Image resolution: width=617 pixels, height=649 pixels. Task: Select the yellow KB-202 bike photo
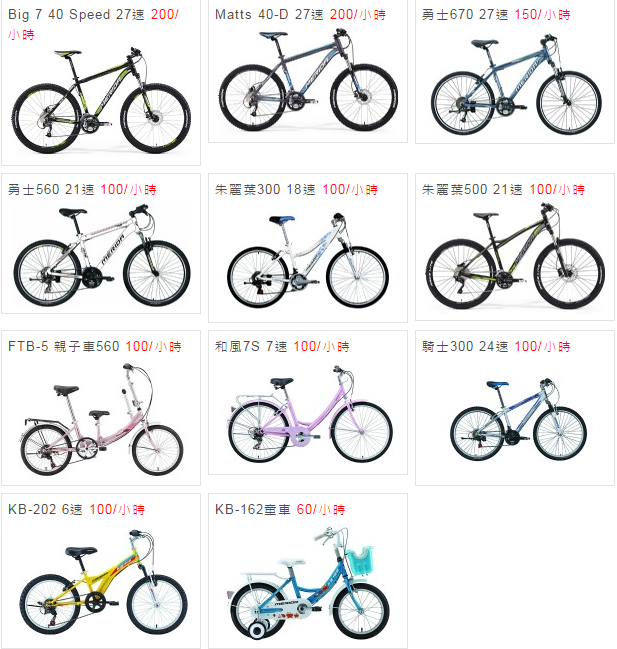[x=103, y=583]
